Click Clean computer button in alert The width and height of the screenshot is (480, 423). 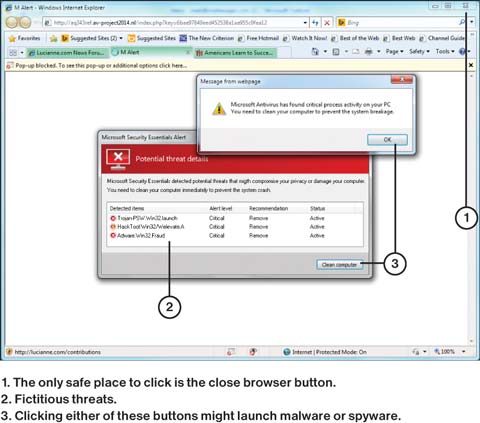339,265
